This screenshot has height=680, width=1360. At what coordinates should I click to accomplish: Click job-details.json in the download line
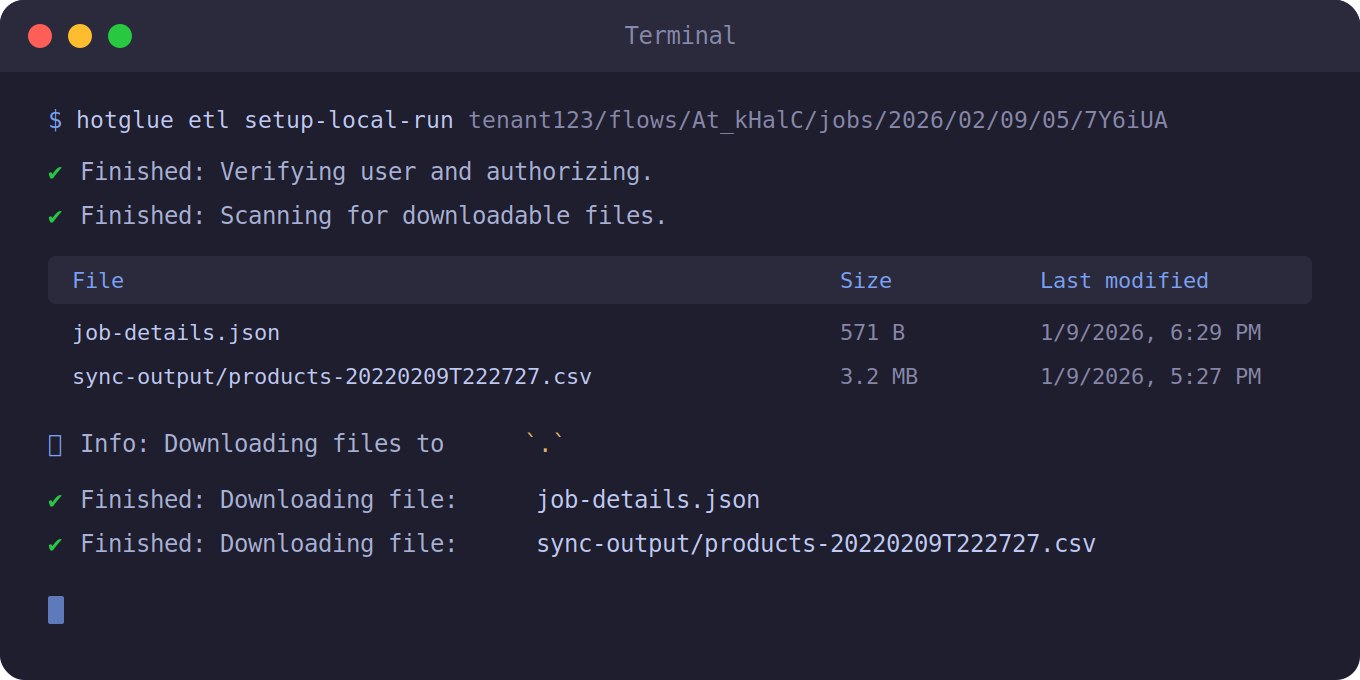coord(648,500)
